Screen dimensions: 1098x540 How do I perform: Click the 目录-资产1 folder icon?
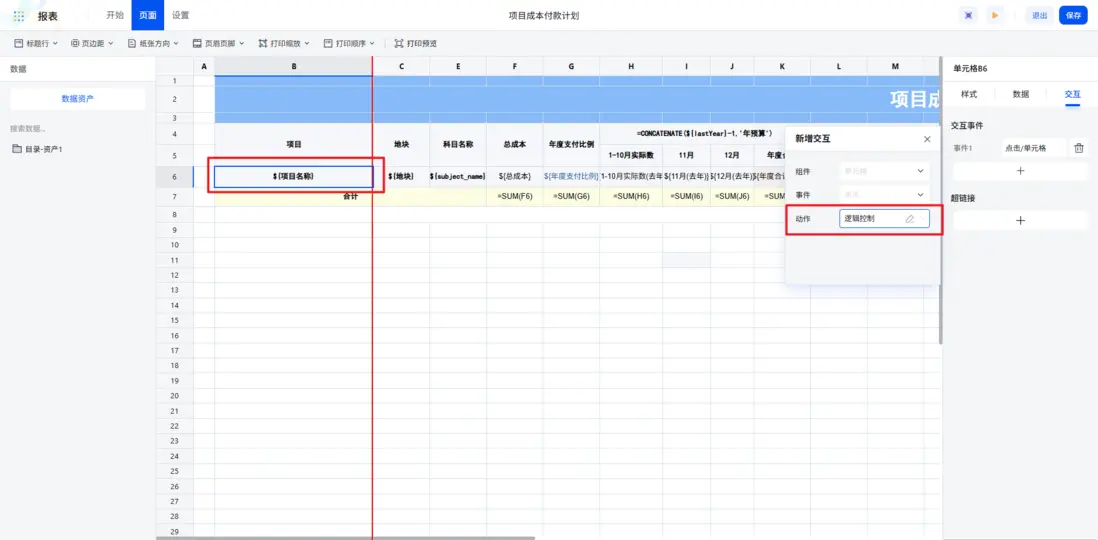16,149
